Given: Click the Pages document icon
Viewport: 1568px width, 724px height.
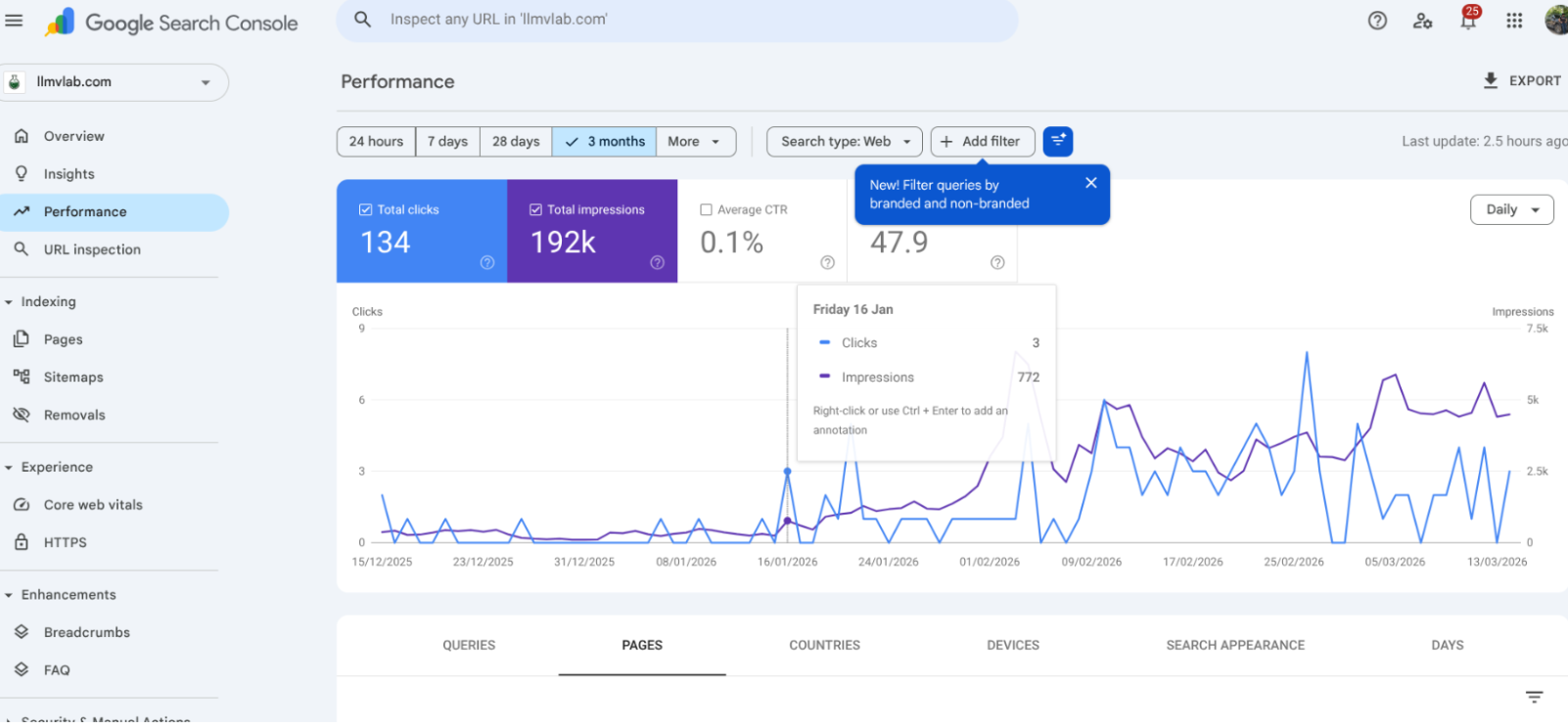Looking at the screenshot, I should [22, 339].
